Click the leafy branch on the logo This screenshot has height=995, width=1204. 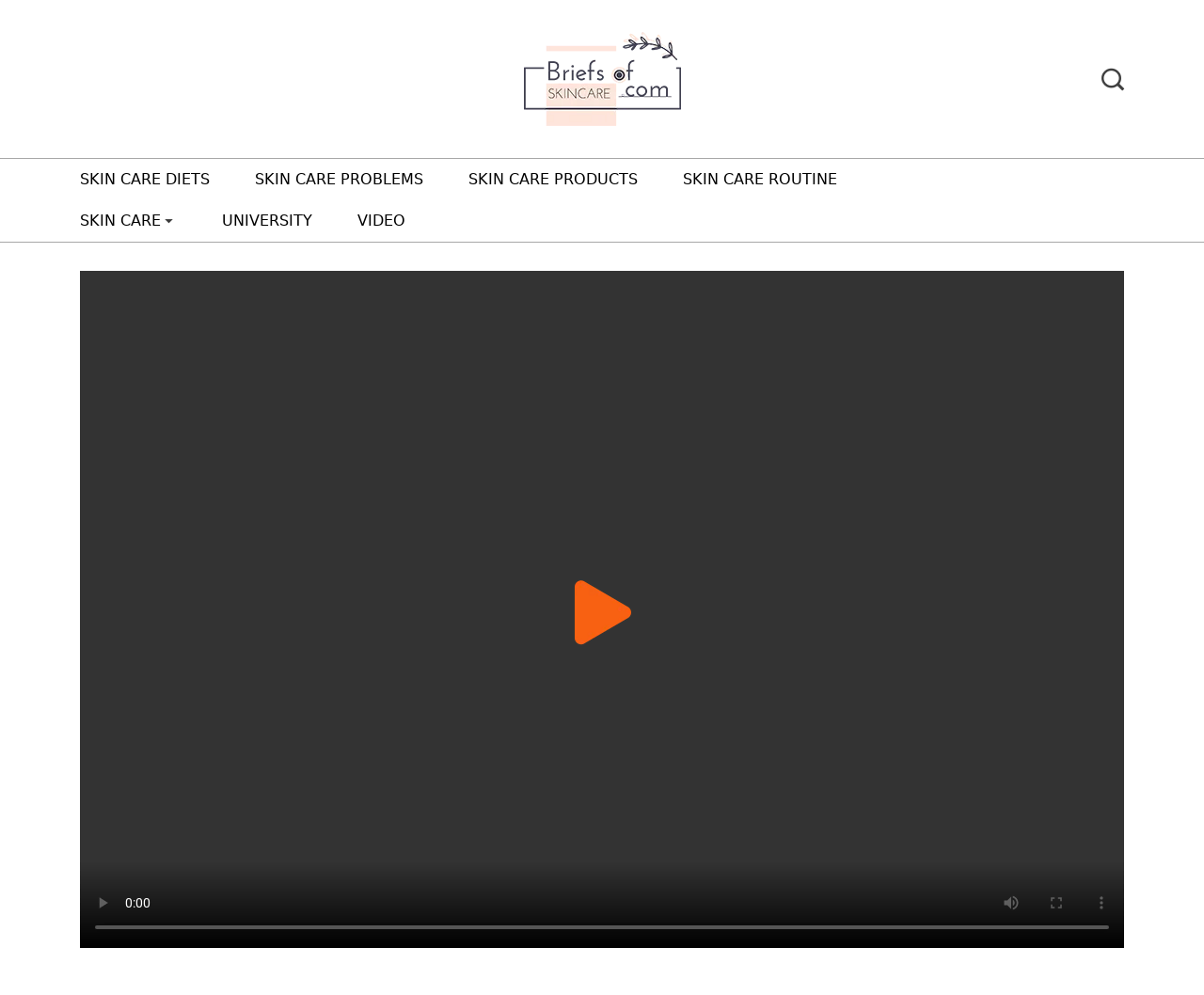point(651,46)
